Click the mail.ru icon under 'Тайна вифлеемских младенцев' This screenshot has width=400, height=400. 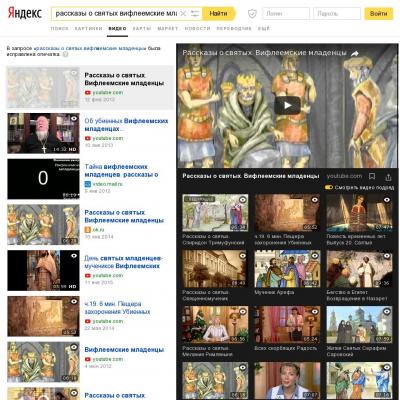click(x=88, y=184)
